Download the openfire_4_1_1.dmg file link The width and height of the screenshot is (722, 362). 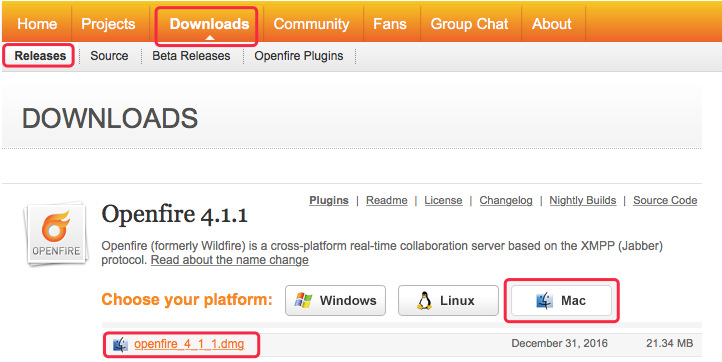click(189, 344)
